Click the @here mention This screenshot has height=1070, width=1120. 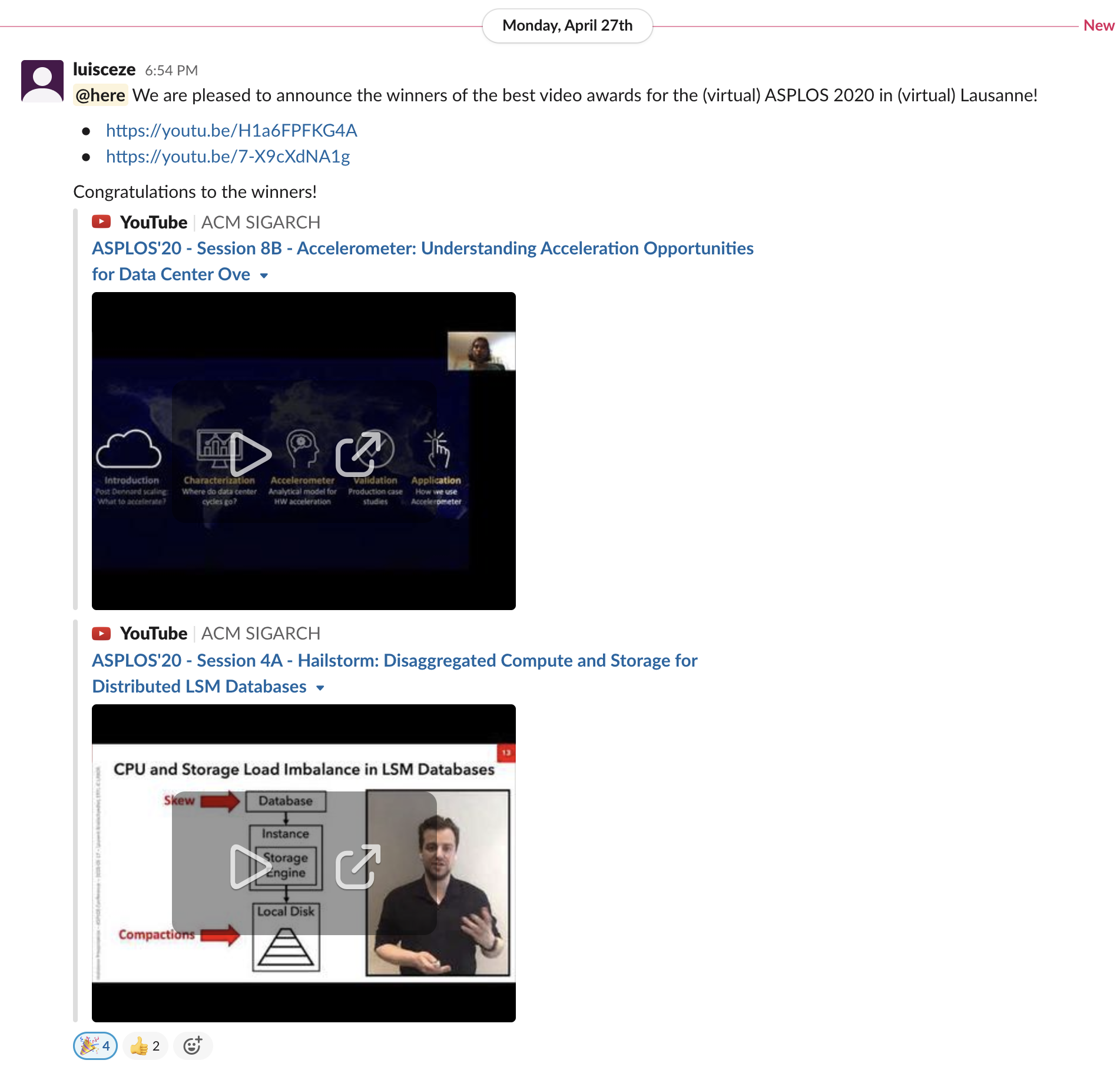click(100, 95)
